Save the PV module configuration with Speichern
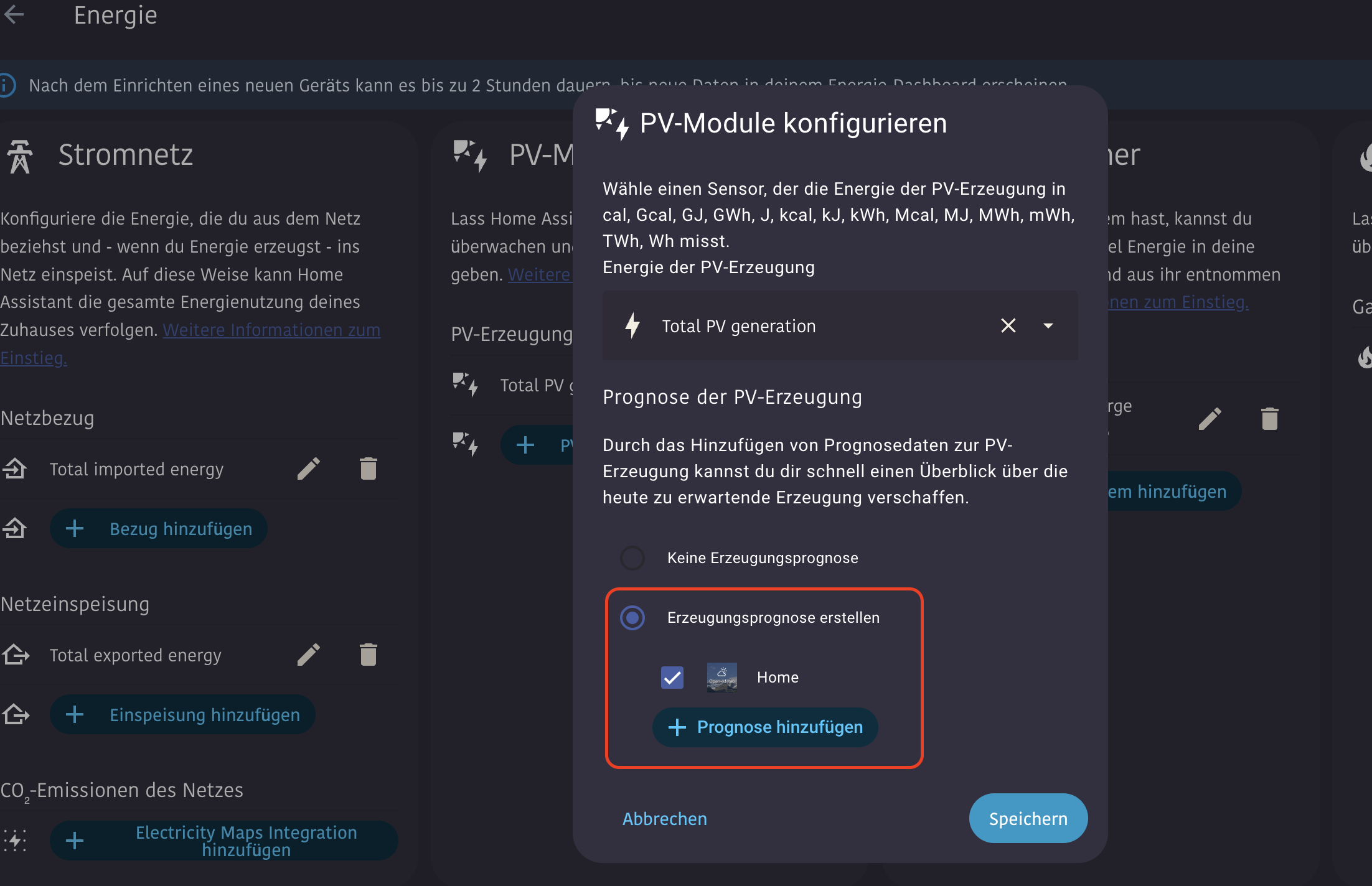This screenshot has width=1372, height=886. (1028, 819)
